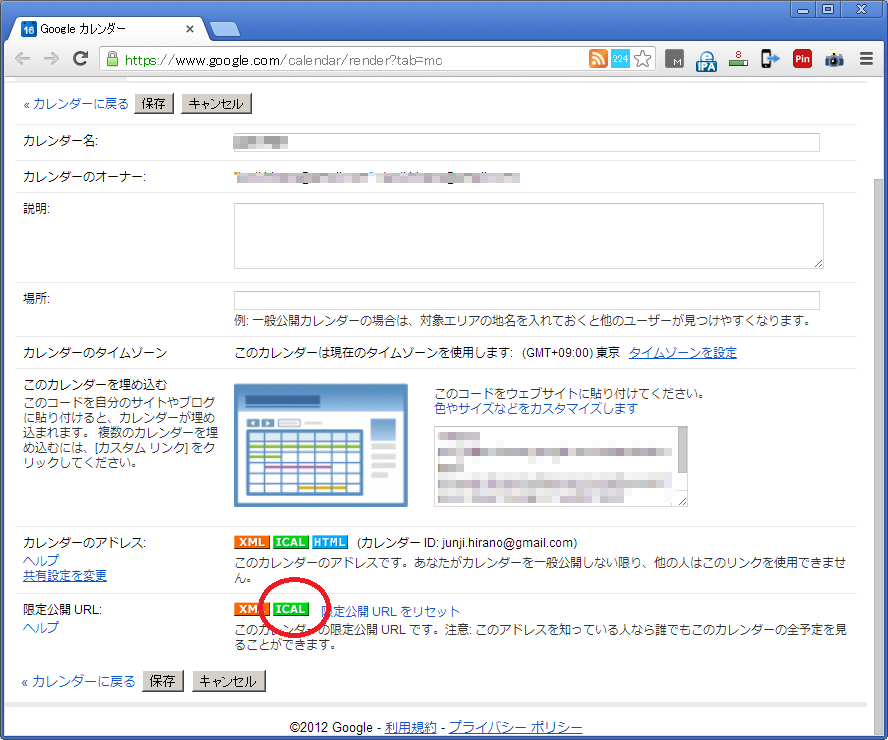Click the red Pin extension icon
The width and height of the screenshot is (888, 740).
click(802, 59)
